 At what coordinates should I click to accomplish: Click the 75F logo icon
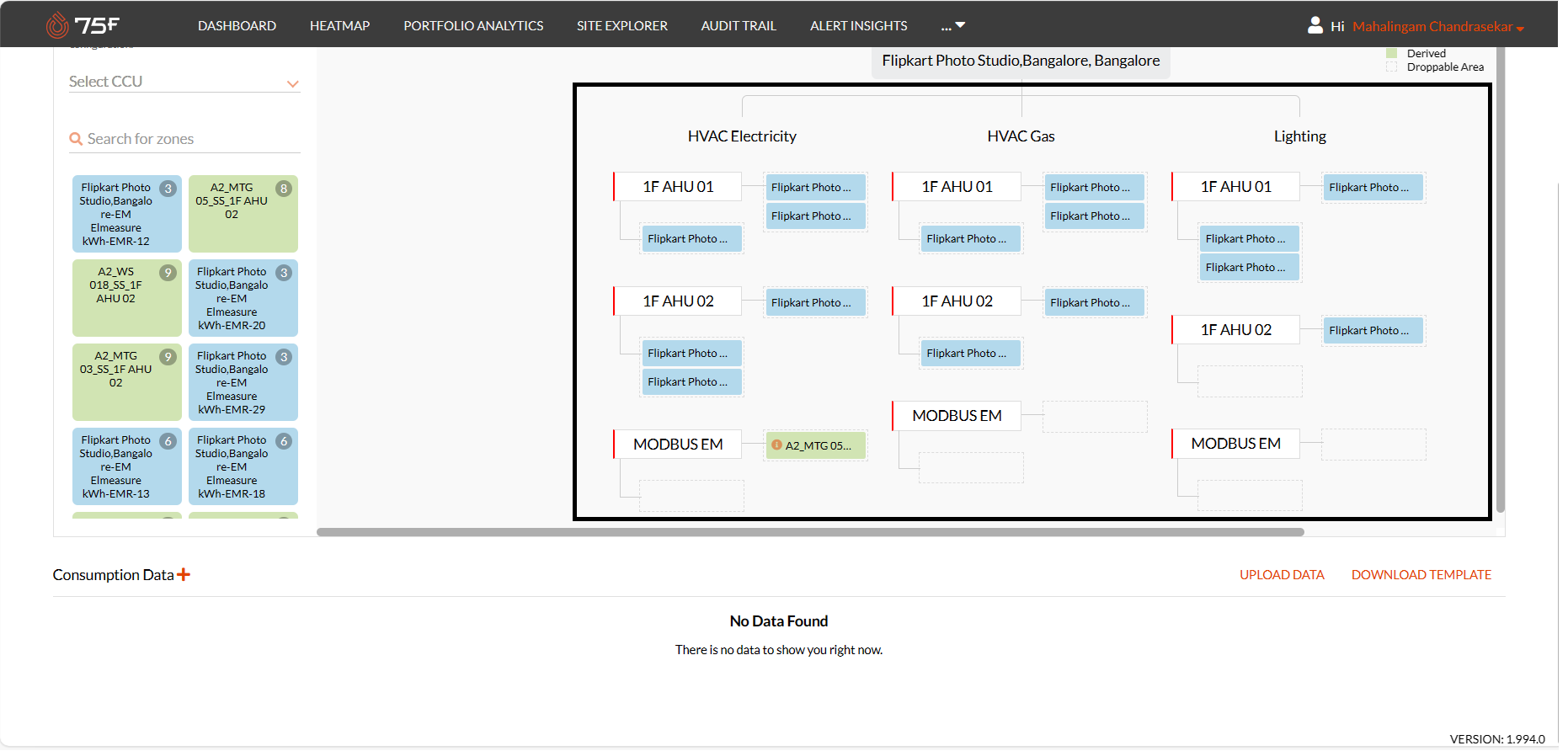coord(57,25)
